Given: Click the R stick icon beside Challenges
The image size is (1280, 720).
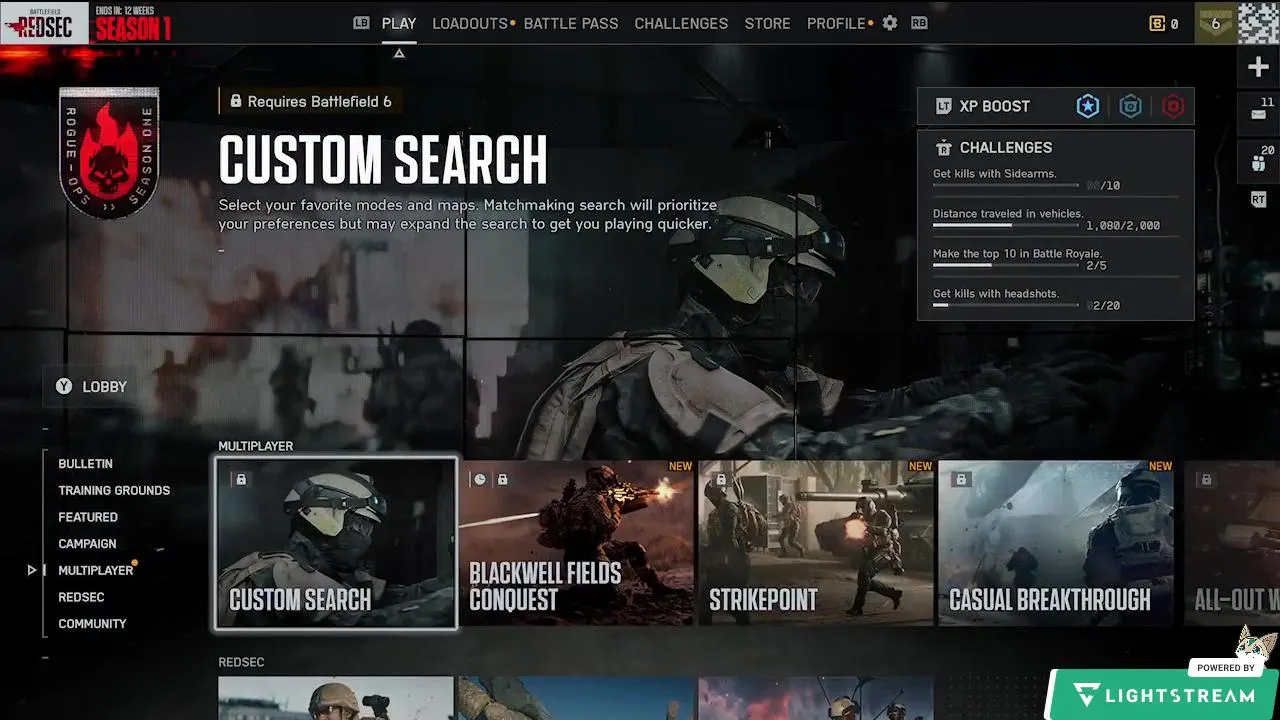Looking at the screenshot, I should (x=943, y=148).
